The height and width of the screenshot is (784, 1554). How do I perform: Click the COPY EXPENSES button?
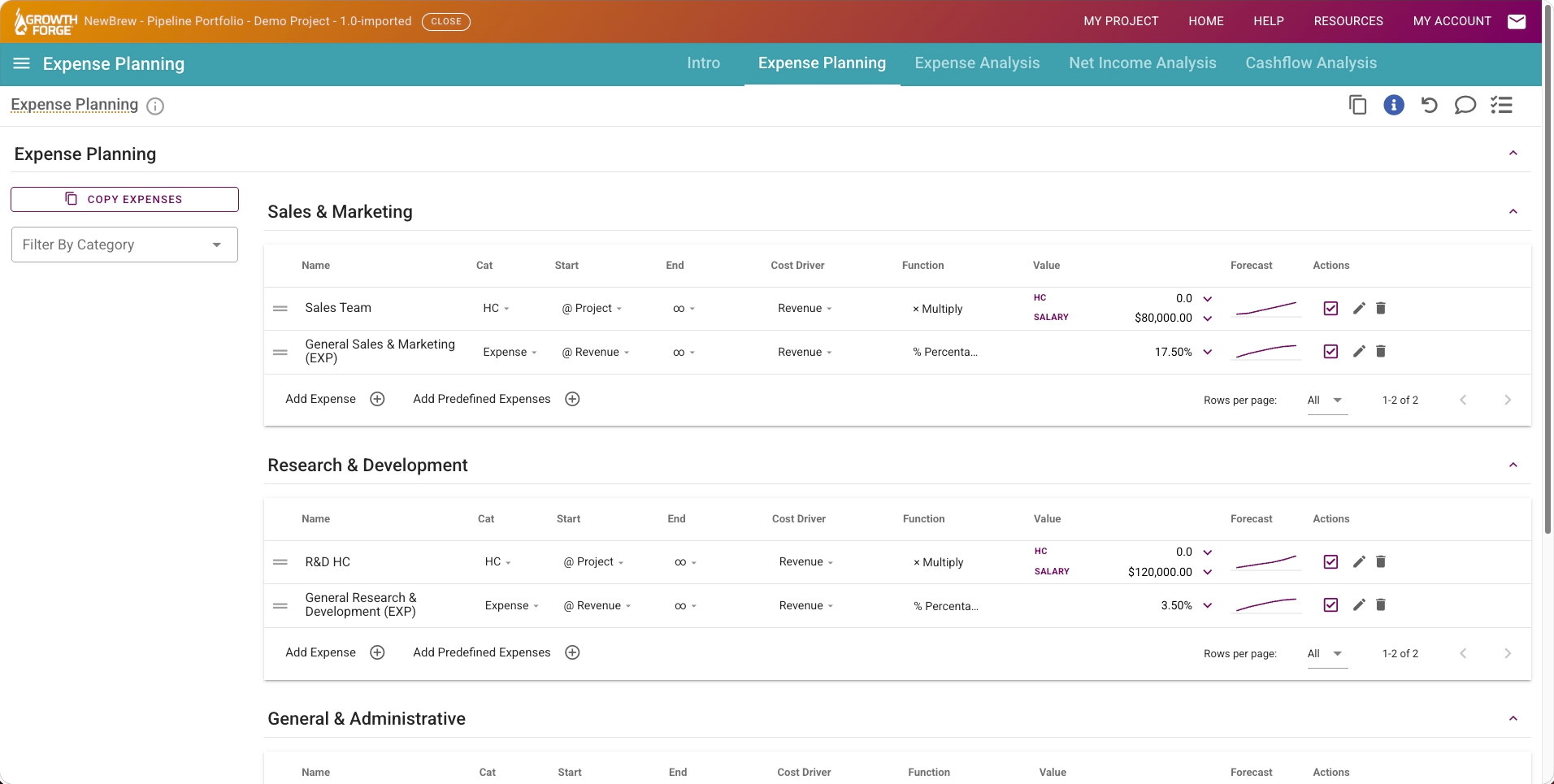tap(124, 199)
